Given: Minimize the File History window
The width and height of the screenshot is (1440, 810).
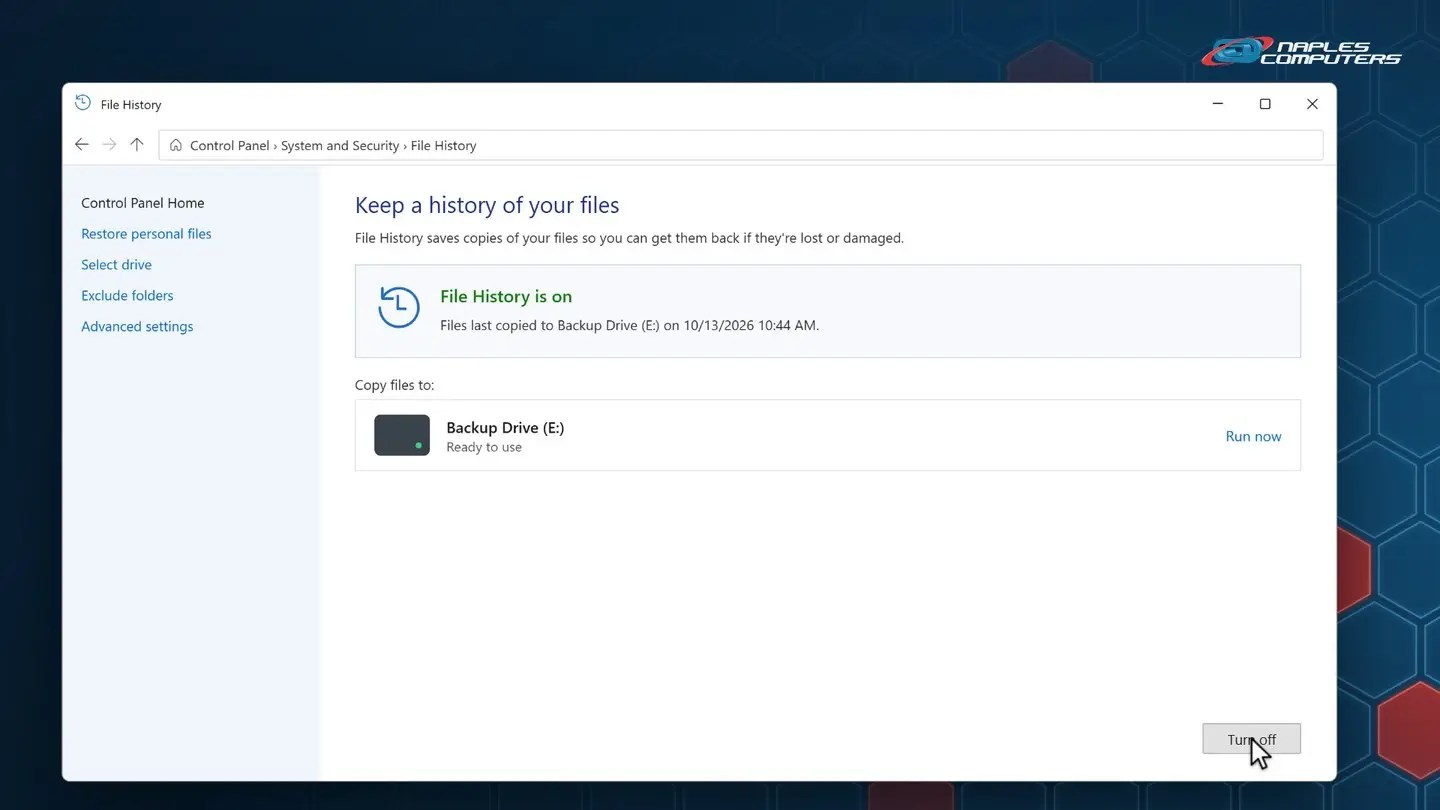Looking at the screenshot, I should [x=1218, y=104].
